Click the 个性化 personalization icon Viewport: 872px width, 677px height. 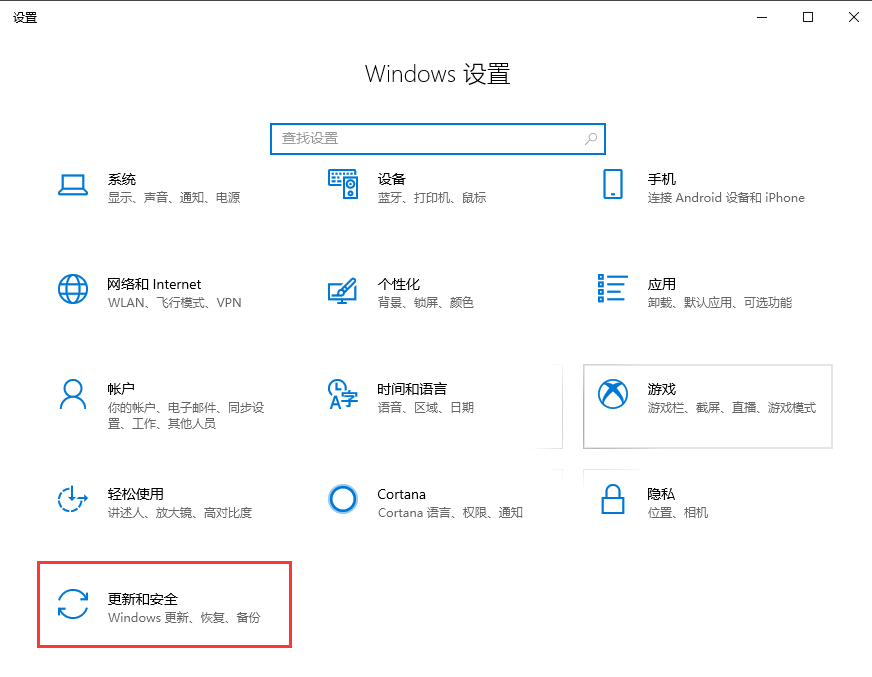click(342, 290)
